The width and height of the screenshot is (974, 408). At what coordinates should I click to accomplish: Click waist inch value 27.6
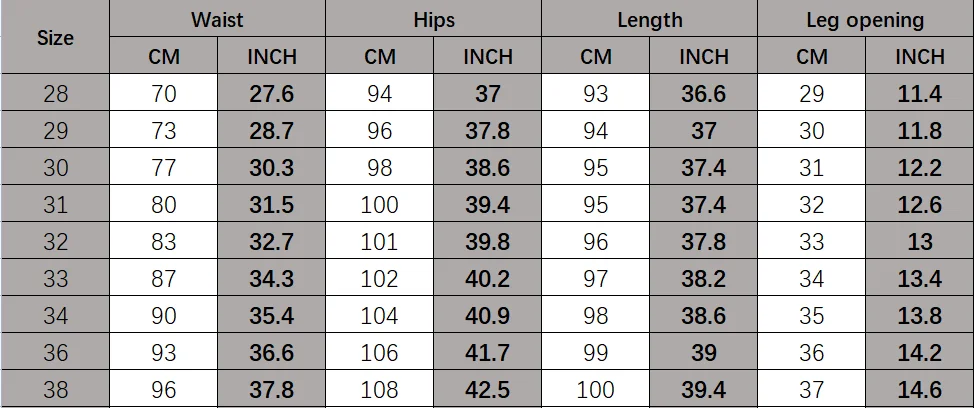tap(271, 93)
